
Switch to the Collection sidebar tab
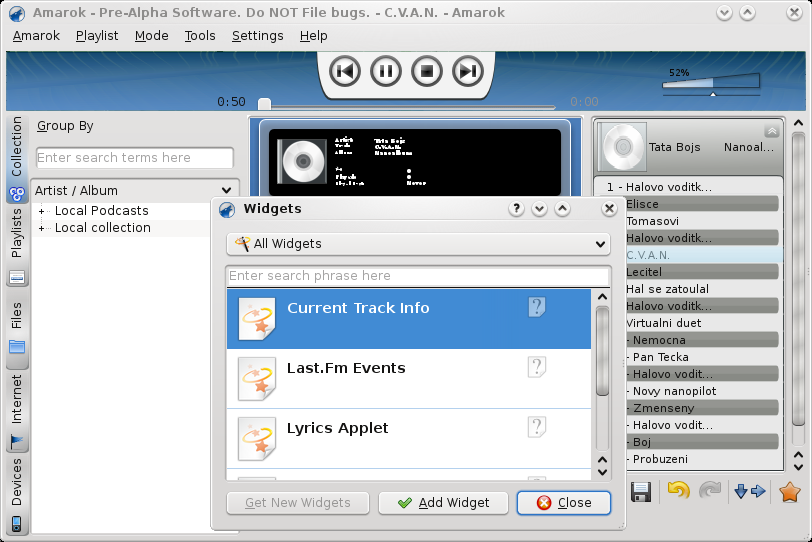tap(17, 158)
